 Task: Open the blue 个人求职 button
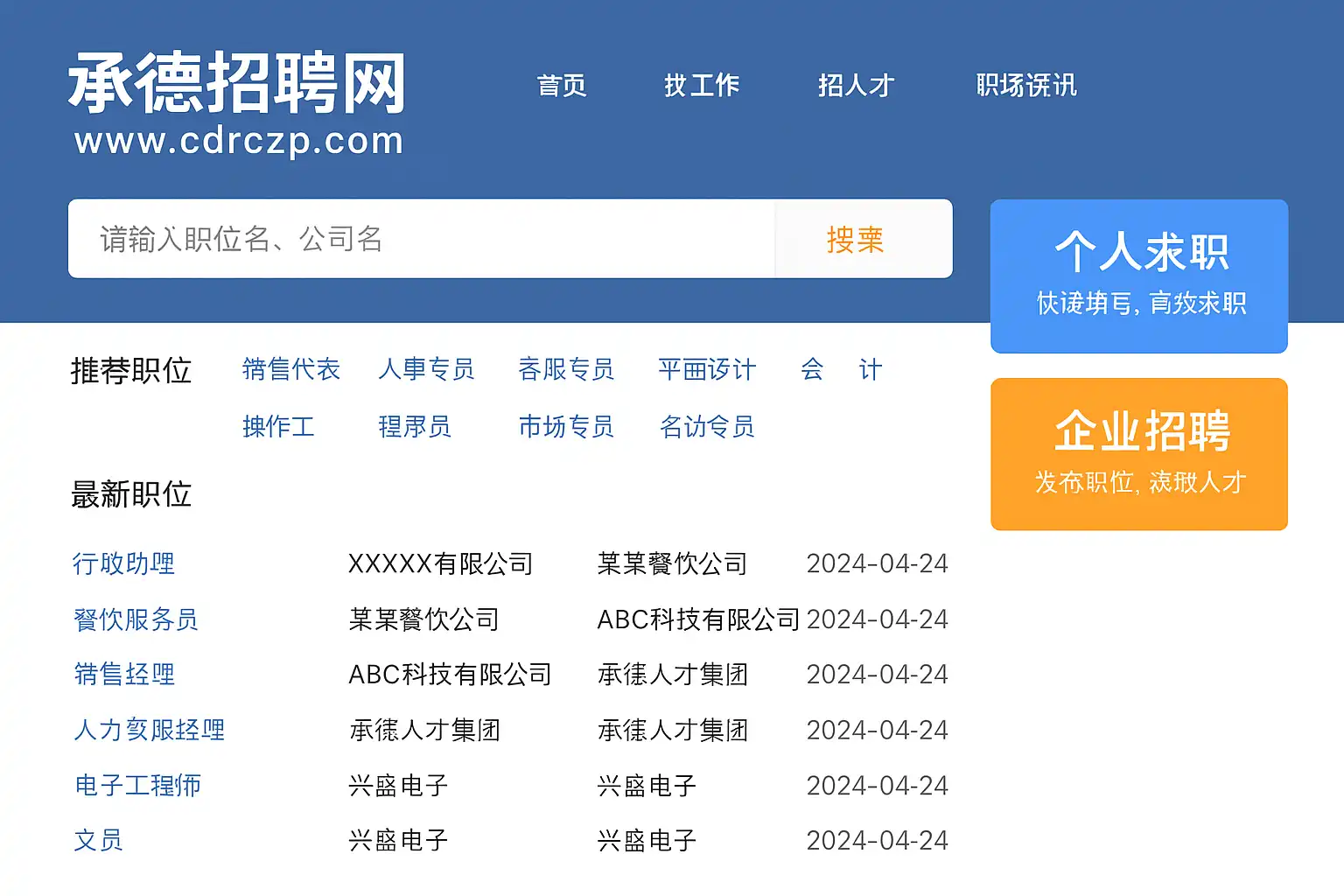point(1139,276)
